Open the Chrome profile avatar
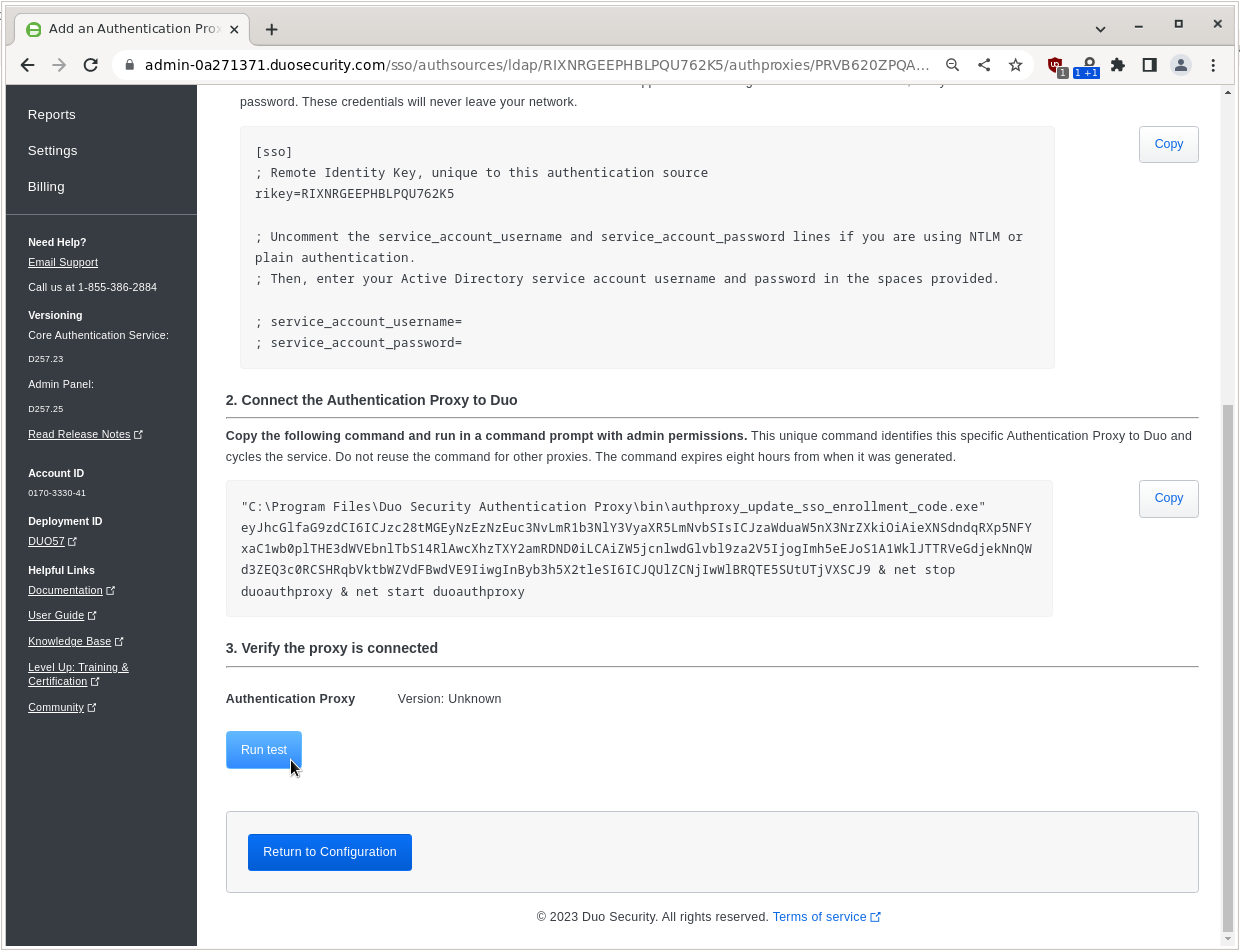Viewport: 1240px width, 950px height. (x=1181, y=65)
